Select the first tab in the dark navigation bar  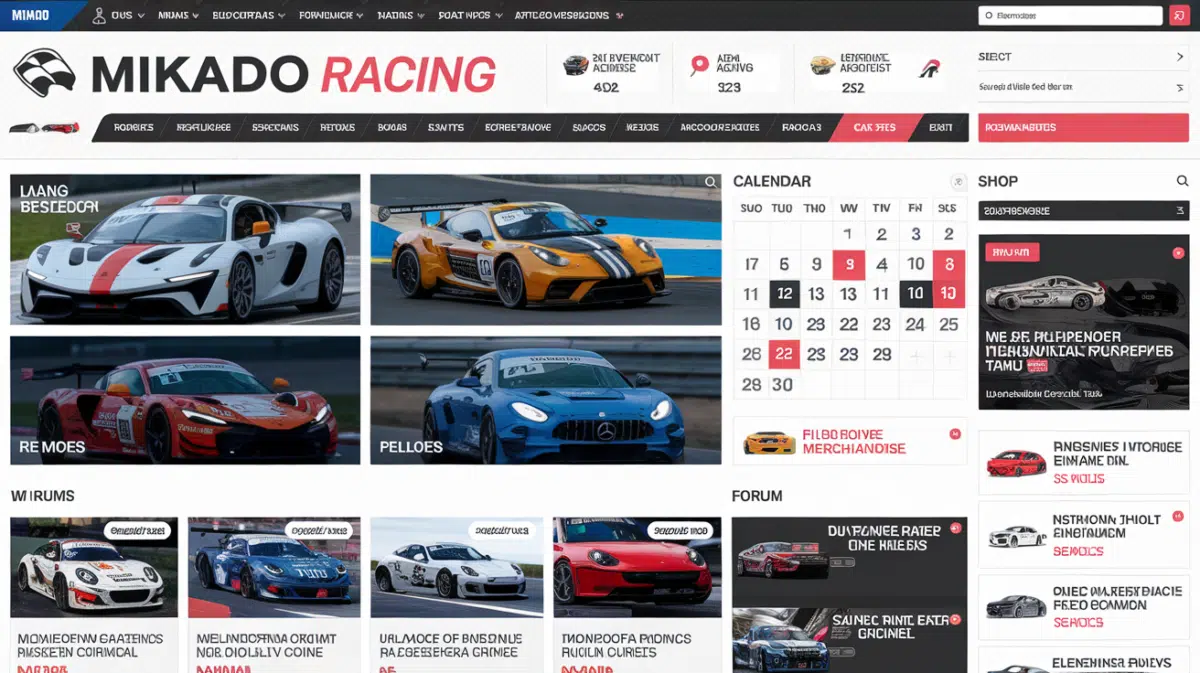click(x=133, y=128)
